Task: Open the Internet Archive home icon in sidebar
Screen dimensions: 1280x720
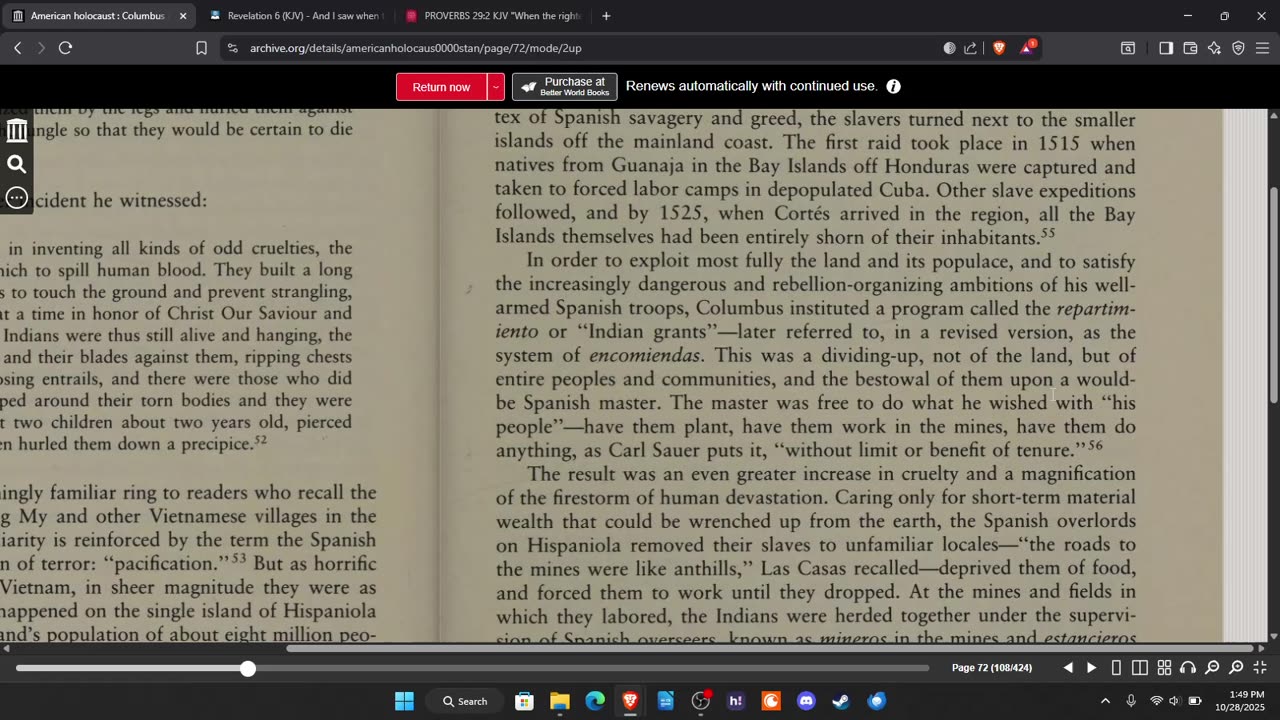Action: [17, 130]
